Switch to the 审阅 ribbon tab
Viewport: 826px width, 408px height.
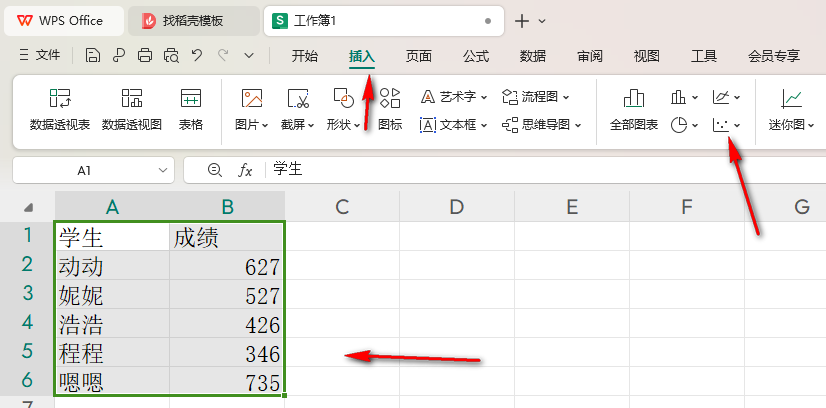(589, 56)
